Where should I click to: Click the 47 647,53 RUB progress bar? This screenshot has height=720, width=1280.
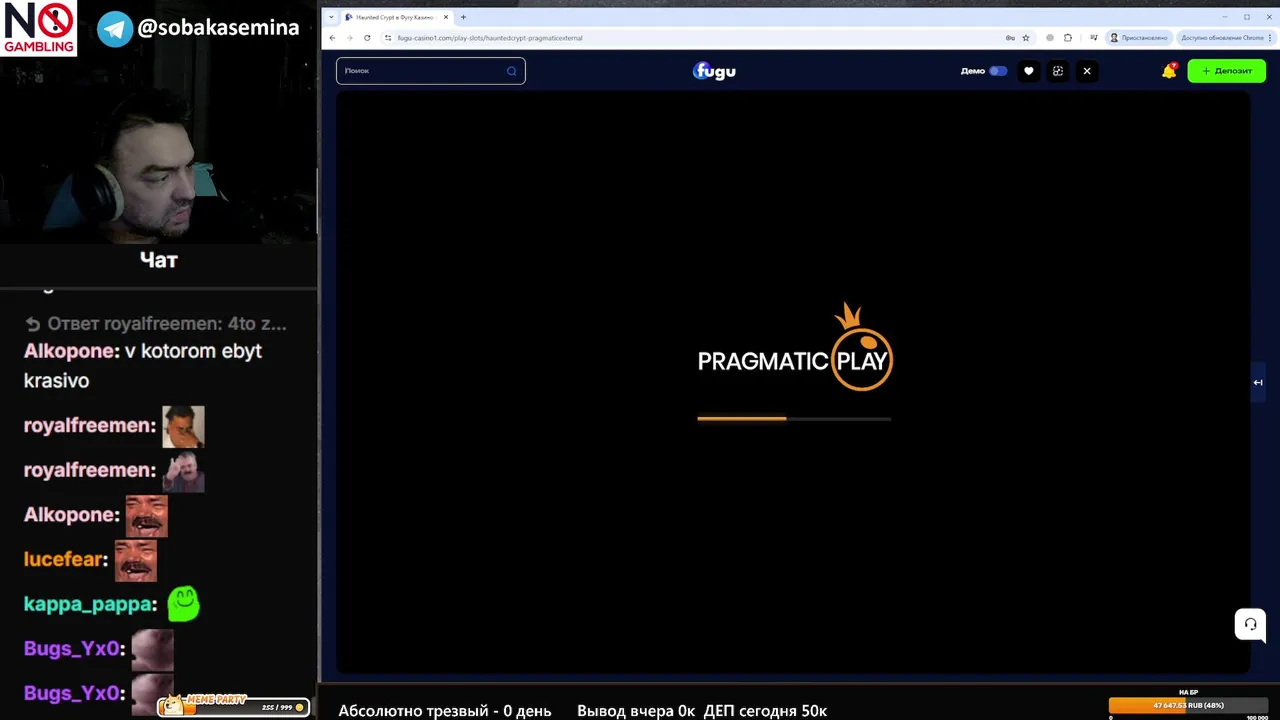click(1189, 705)
